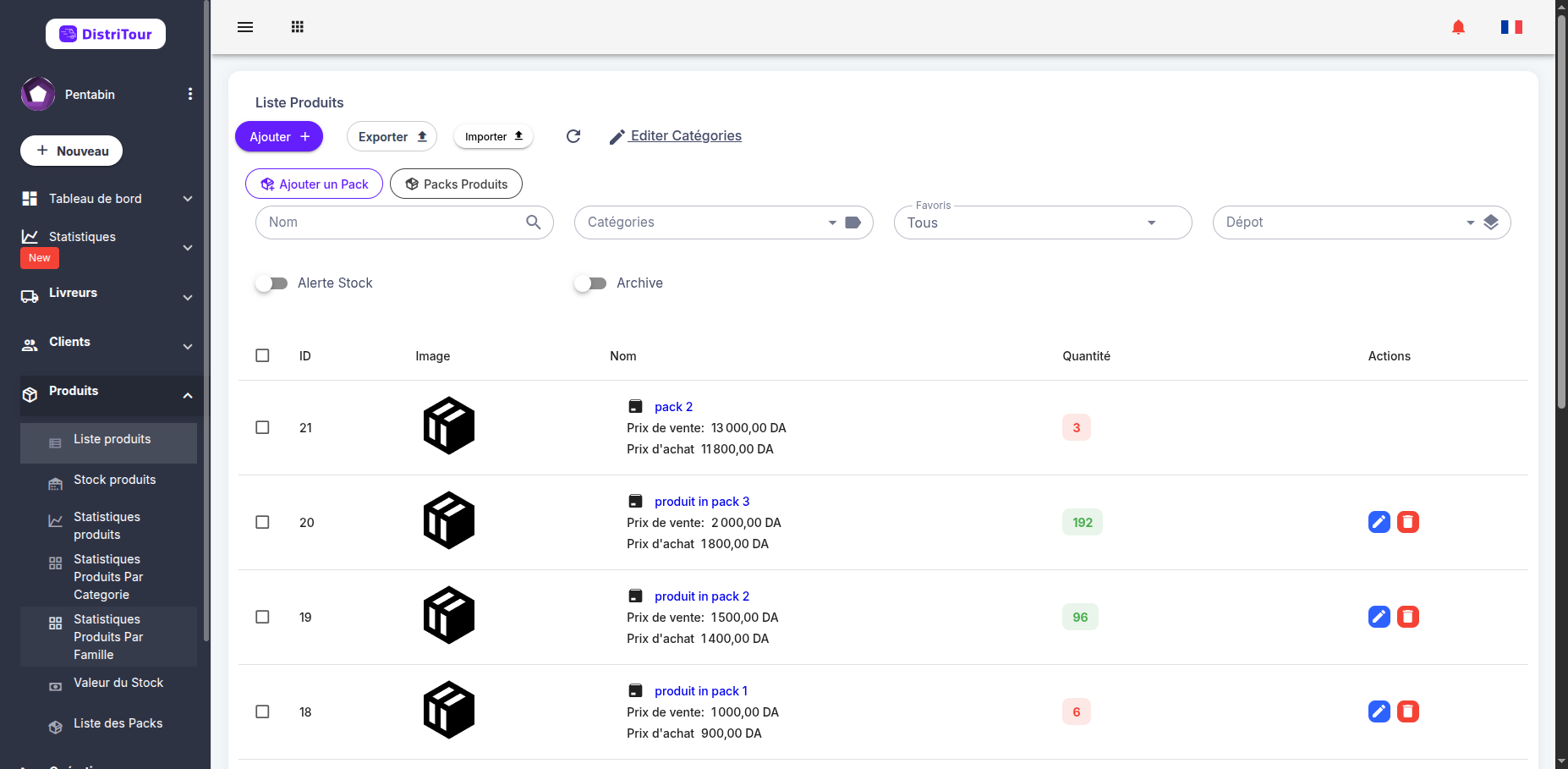Open the Favoris Tous dropdown
Image resolution: width=1568 pixels, height=769 pixels.
(1043, 222)
